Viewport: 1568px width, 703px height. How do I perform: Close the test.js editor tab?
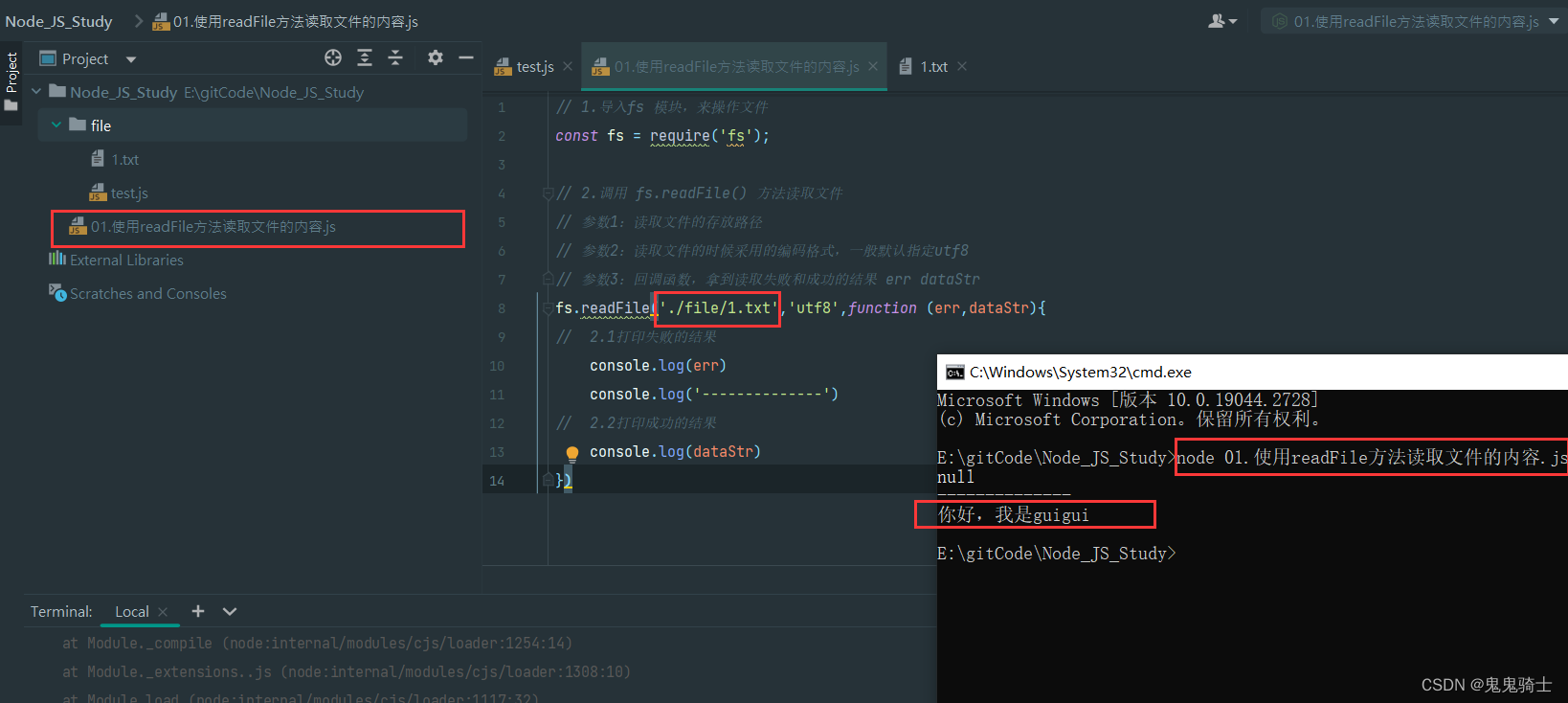pyautogui.click(x=568, y=66)
